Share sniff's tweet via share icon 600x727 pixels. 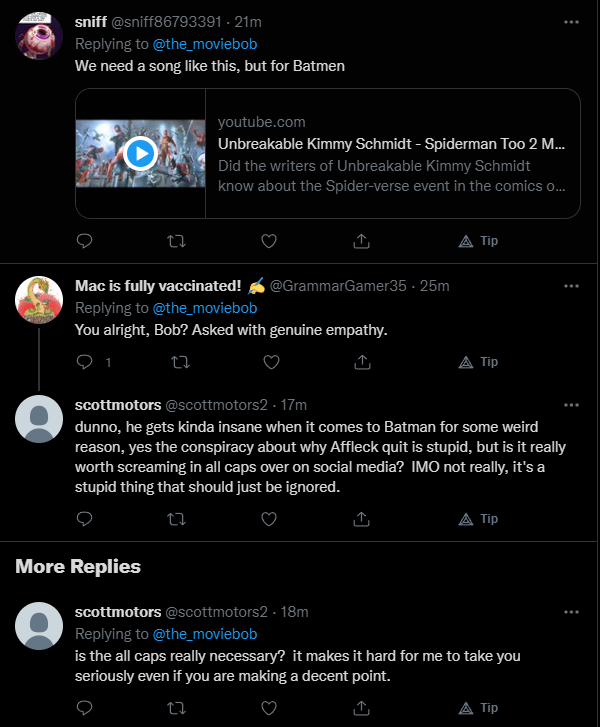362,241
